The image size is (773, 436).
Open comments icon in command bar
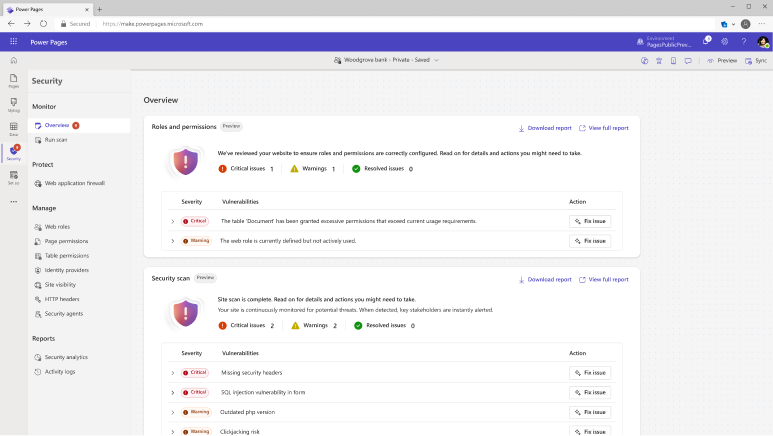(x=688, y=61)
